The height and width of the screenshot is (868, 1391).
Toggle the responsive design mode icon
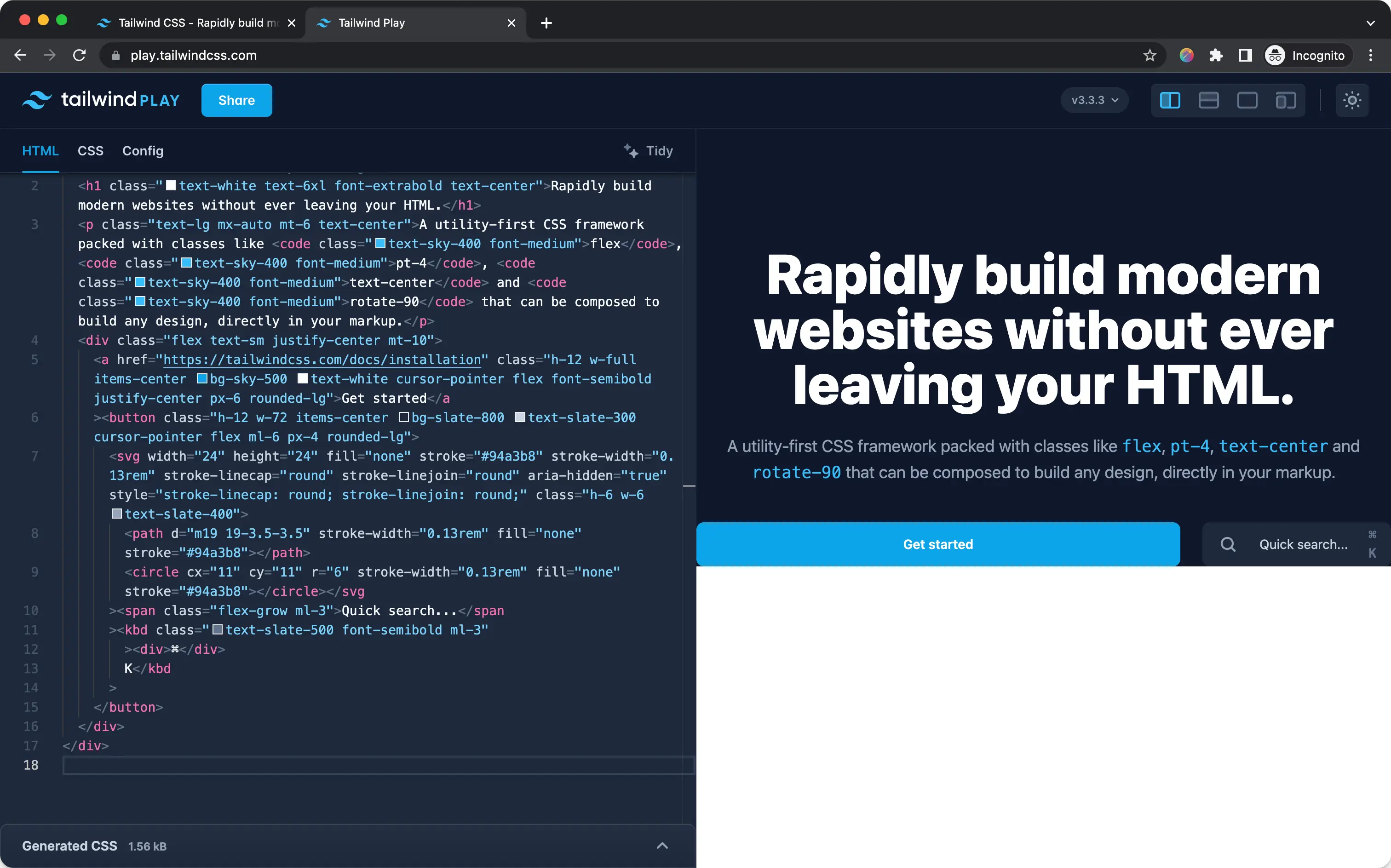coord(1285,101)
